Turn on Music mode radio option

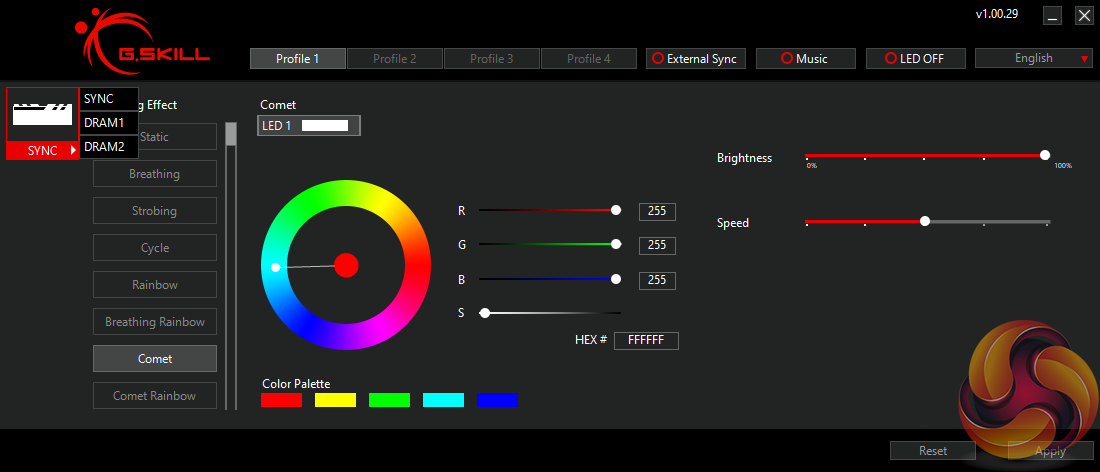click(x=805, y=59)
